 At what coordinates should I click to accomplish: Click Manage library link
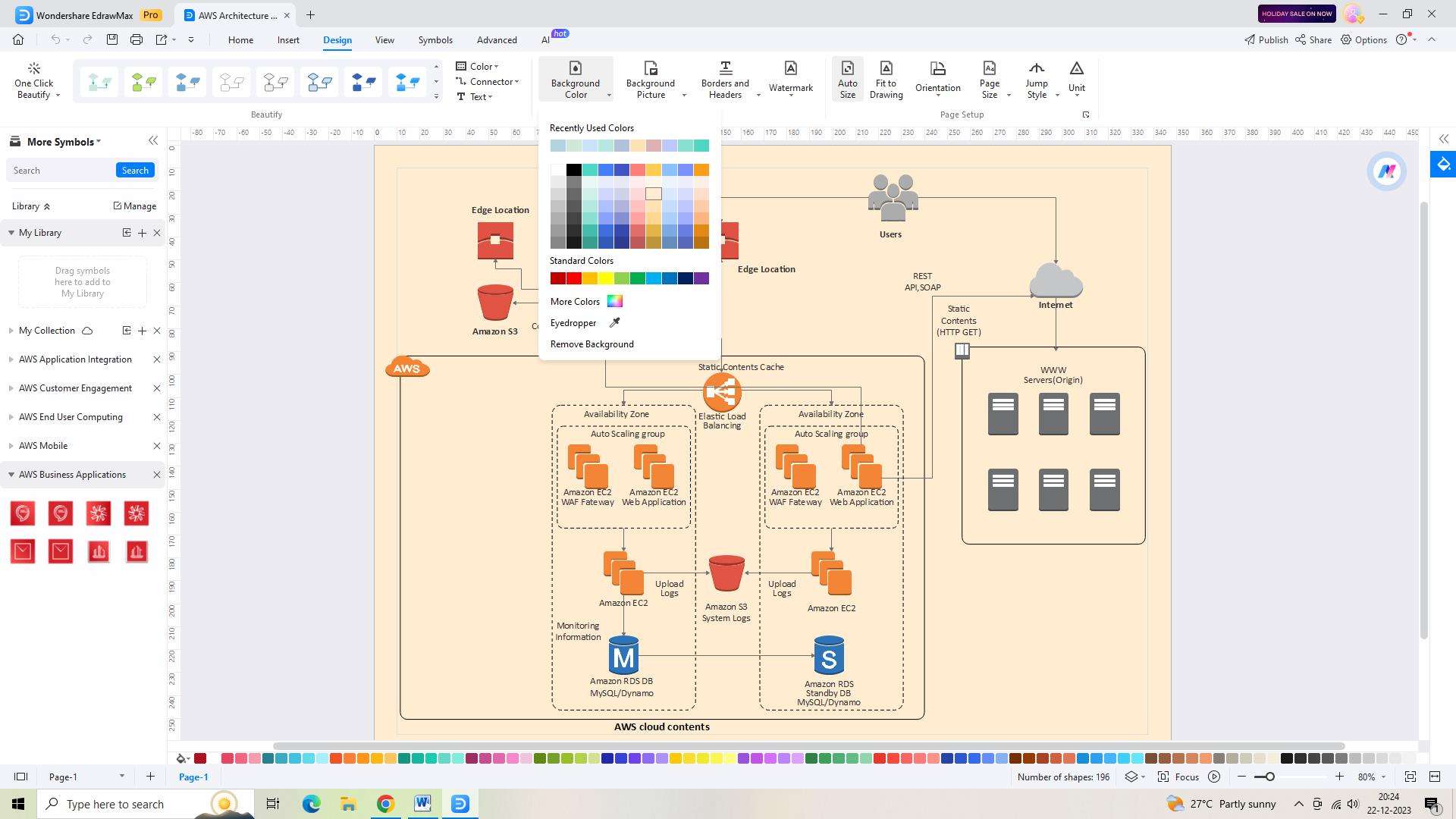click(x=135, y=206)
